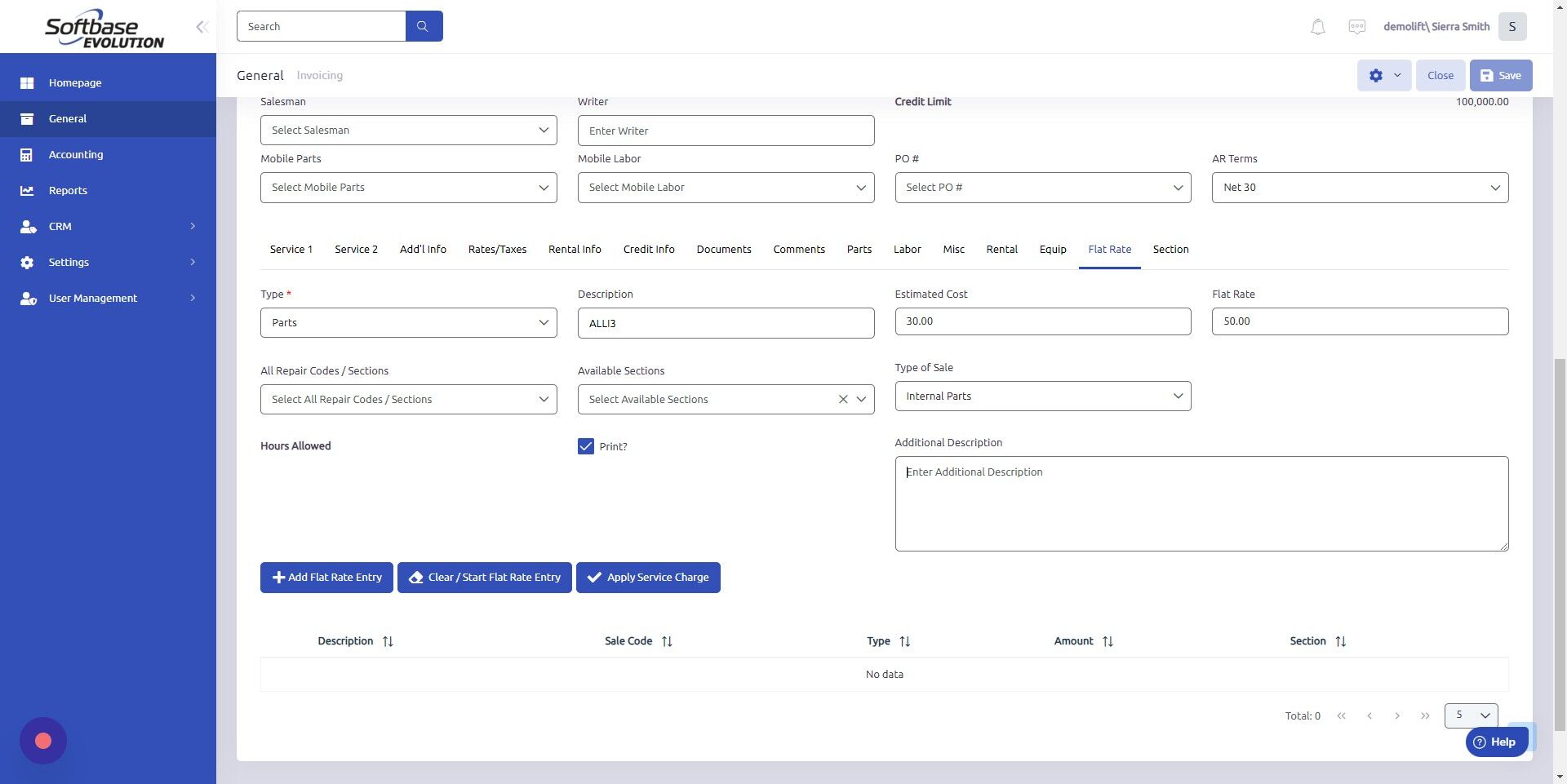This screenshot has height=784, width=1567.
Task: Click the Add Flat Rate Entry button
Action: point(326,577)
